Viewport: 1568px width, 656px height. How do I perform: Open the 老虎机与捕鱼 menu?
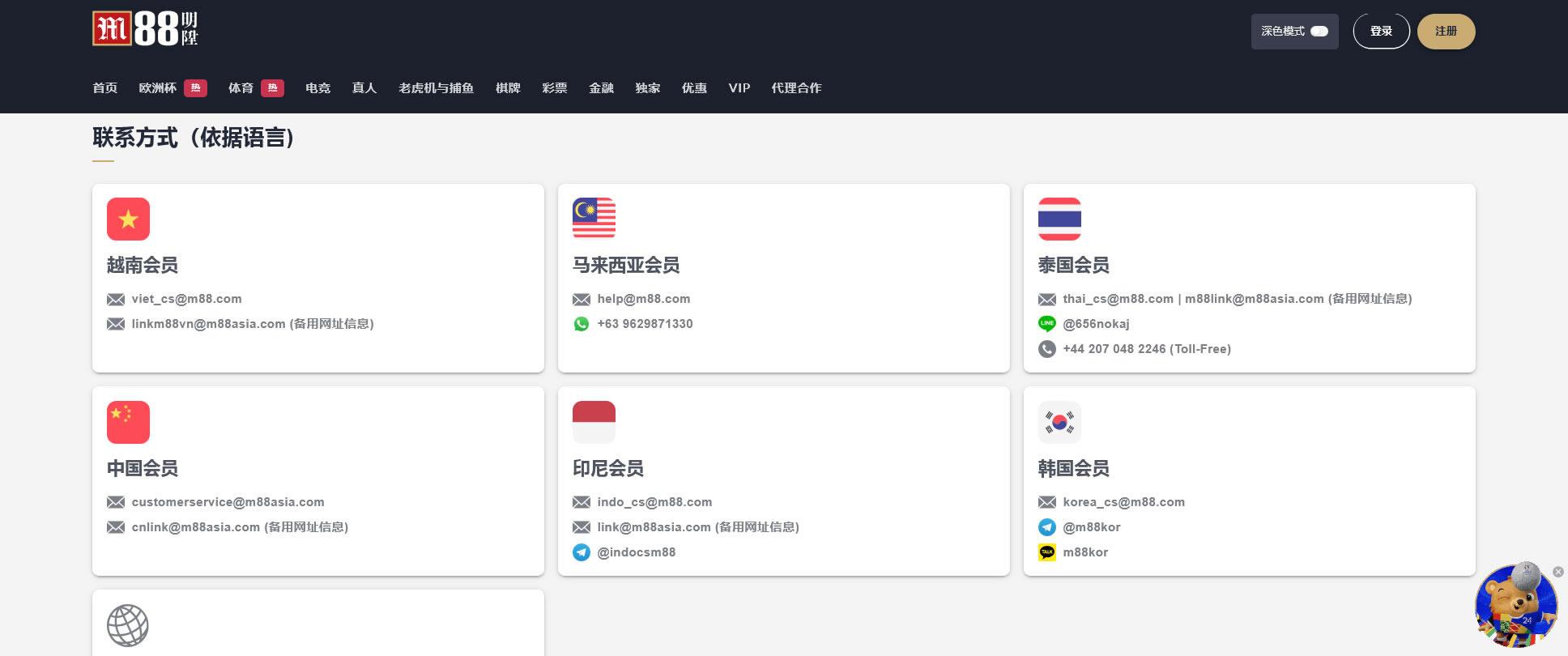click(x=436, y=88)
